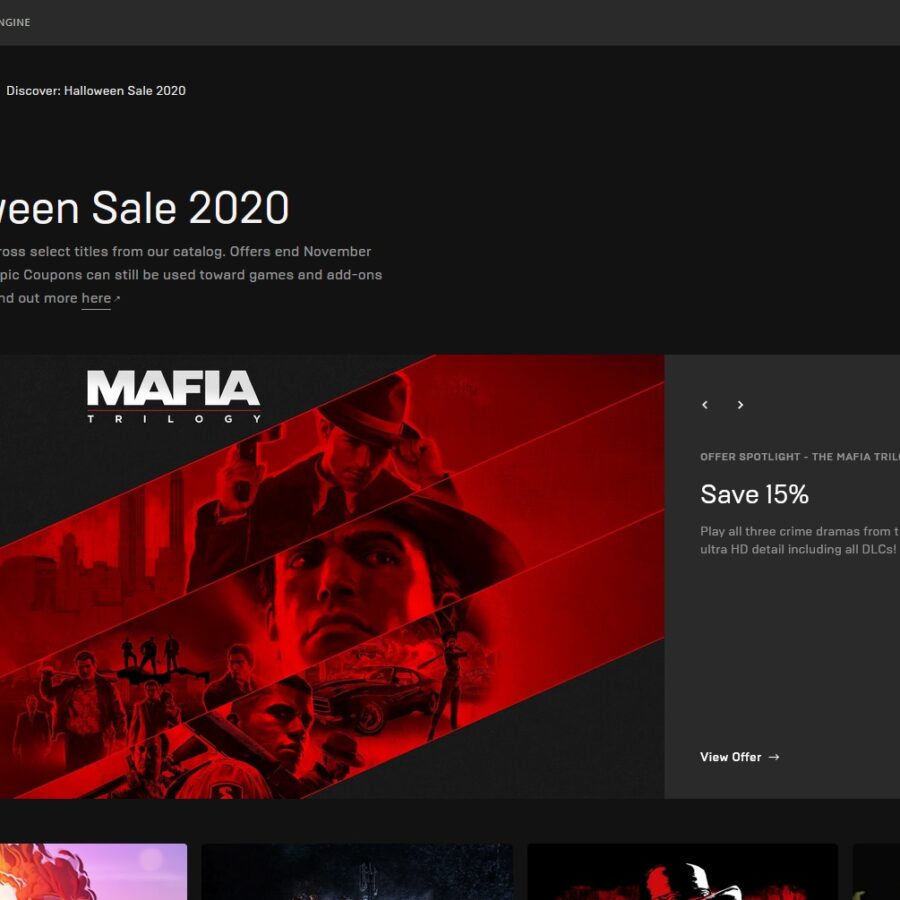Viewport: 900px width, 900px height.
Task: Follow the 'here' link for more info
Action: [x=96, y=298]
